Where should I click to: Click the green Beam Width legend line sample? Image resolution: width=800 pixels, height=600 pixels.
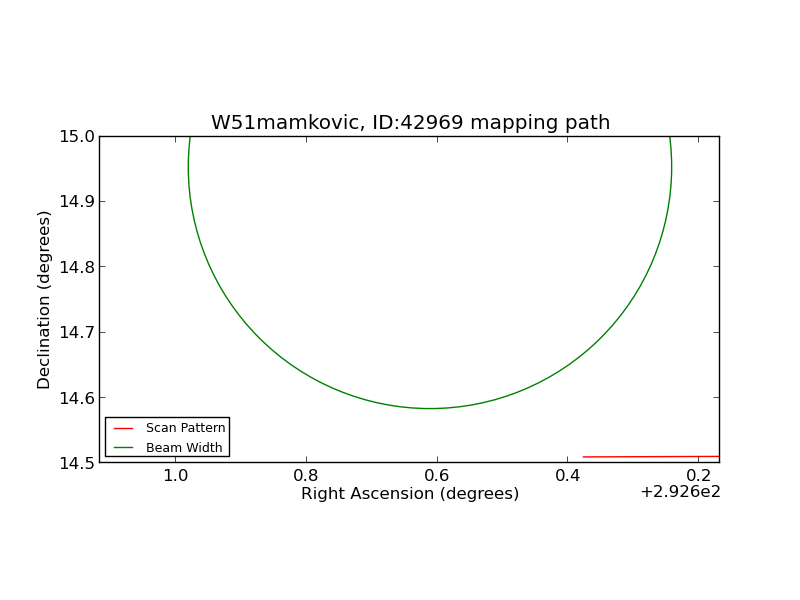pyautogui.click(x=123, y=448)
